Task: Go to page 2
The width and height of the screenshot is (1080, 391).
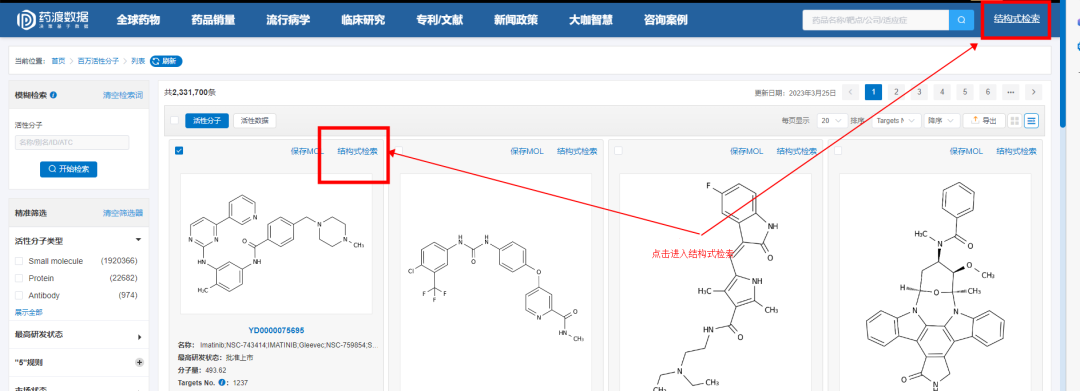Action: [x=896, y=92]
